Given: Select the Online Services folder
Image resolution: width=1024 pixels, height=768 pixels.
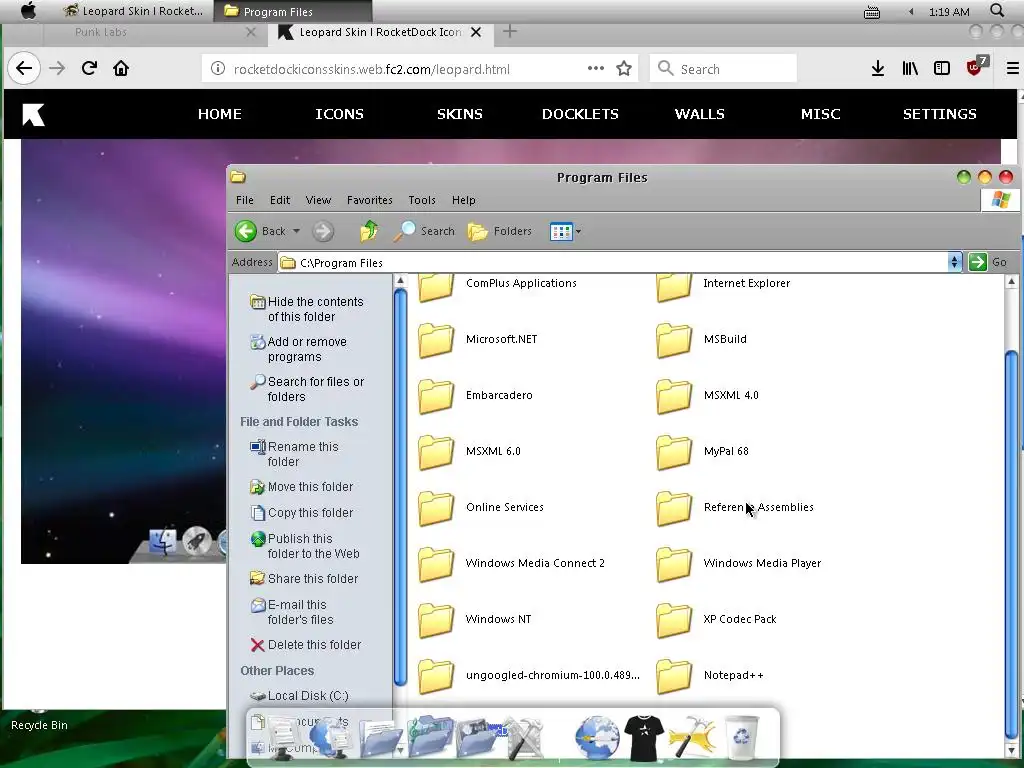Looking at the screenshot, I should tap(481, 507).
